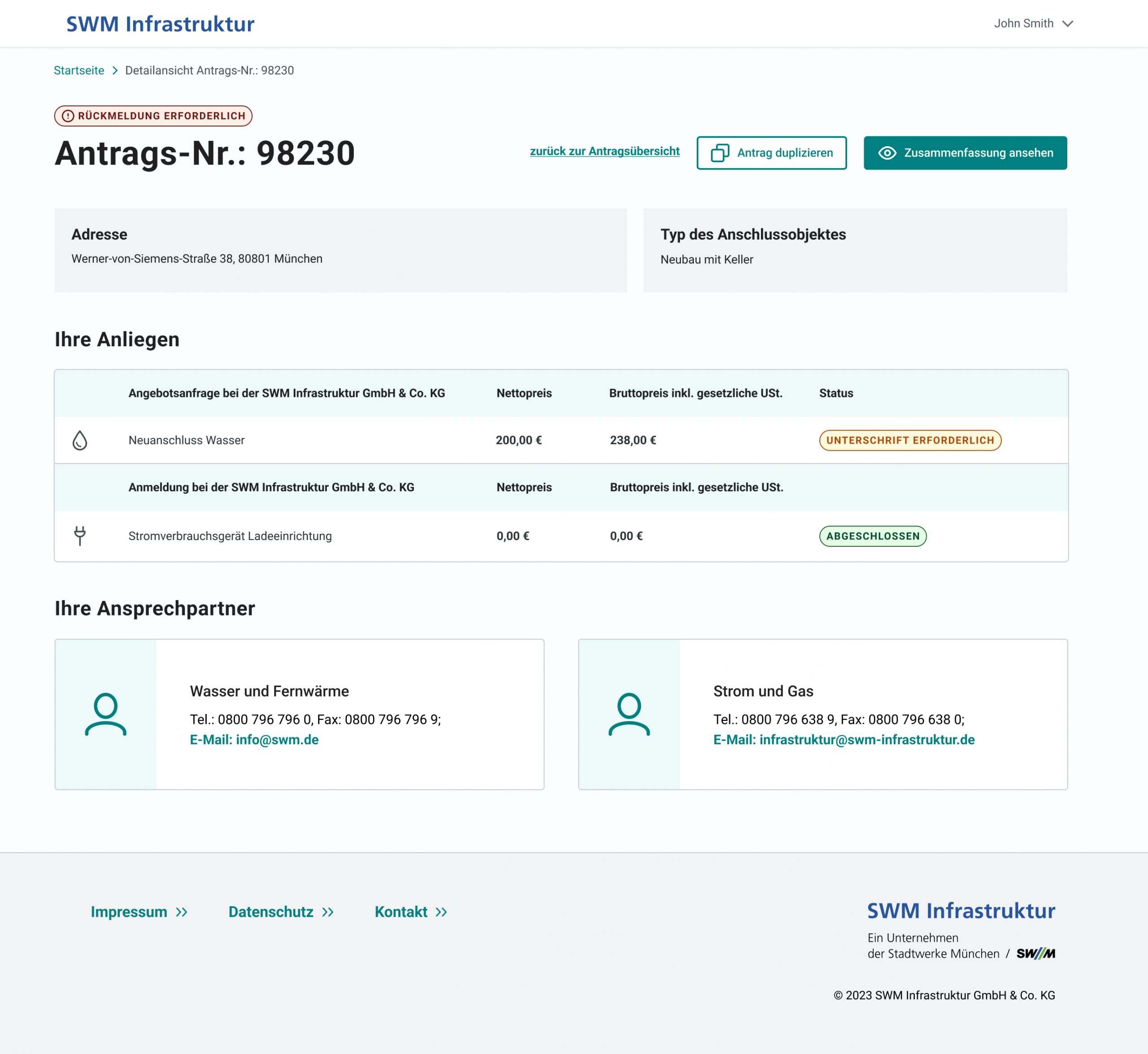
Task: Click the Rückmeldung erforderlich status badge
Action: tap(153, 116)
